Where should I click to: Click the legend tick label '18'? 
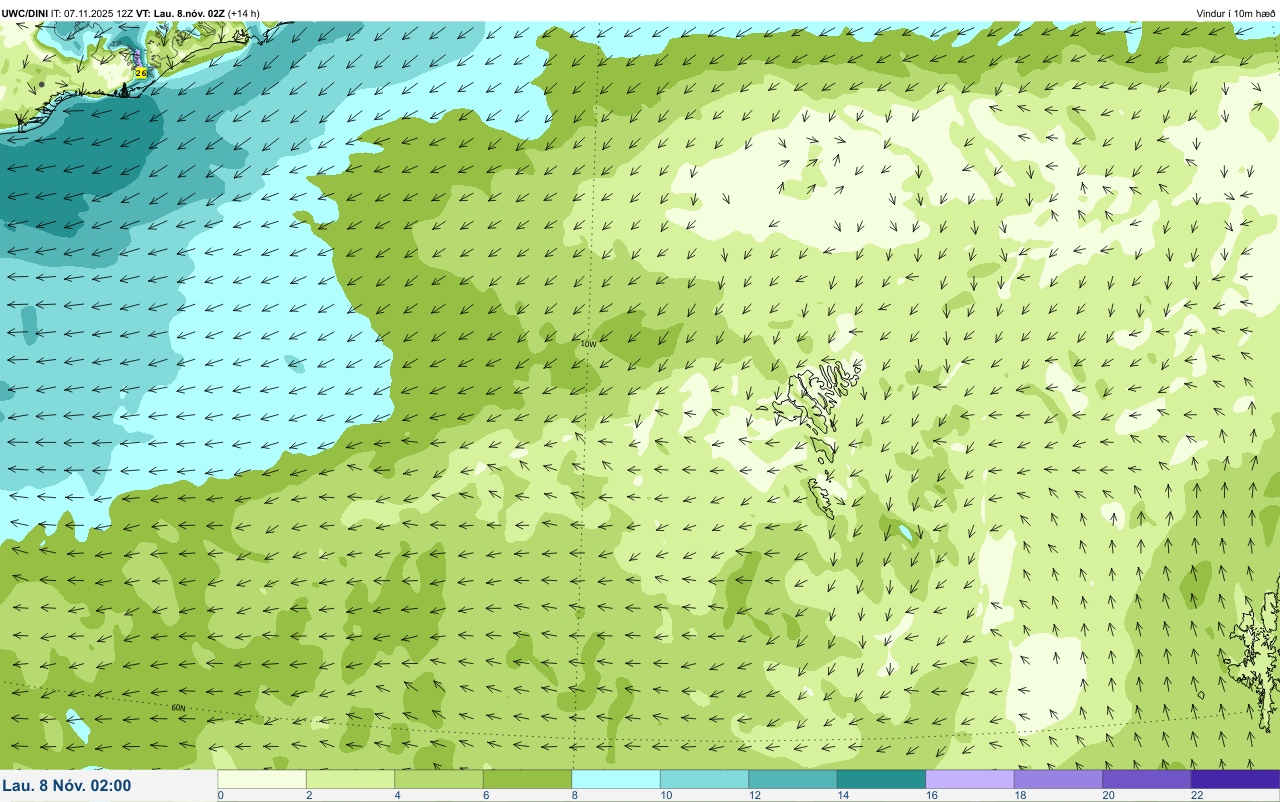[x=1019, y=795]
